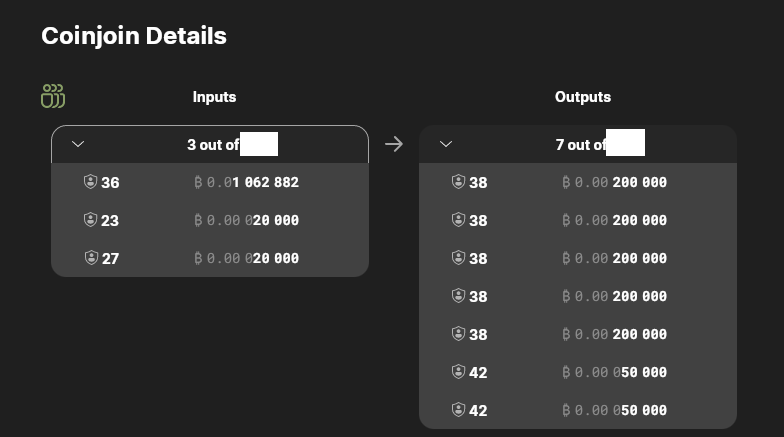Click the shield icon beside 23
Viewport: 784px width, 437px height.
90,220
